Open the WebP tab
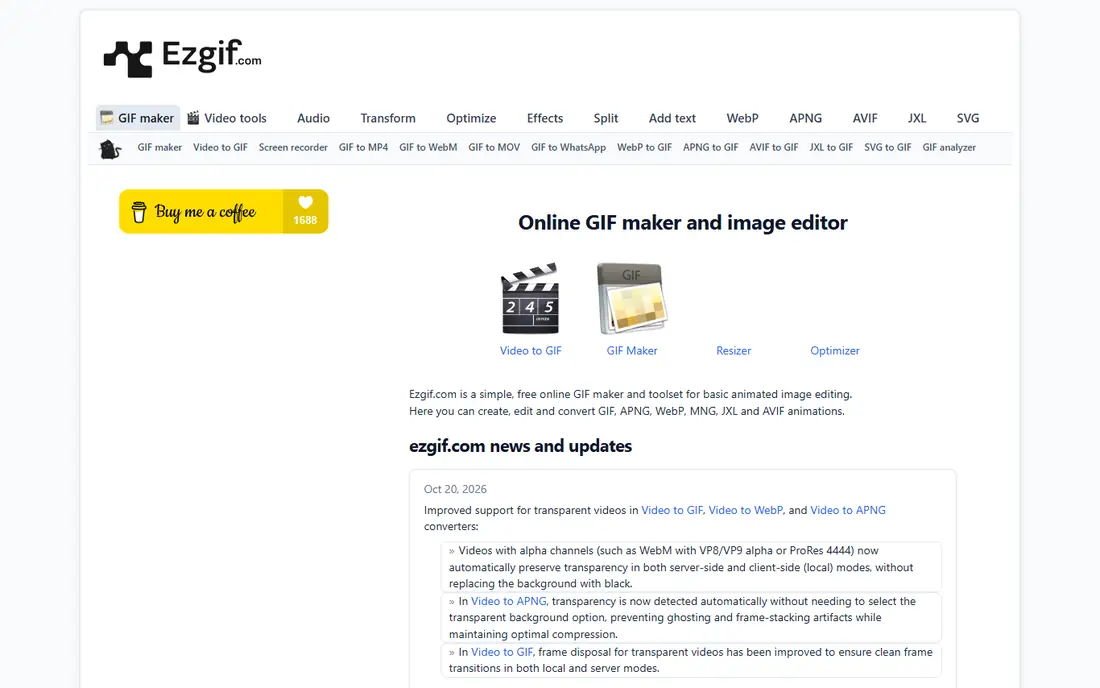The width and height of the screenshot is (1100, 688). 742,118
